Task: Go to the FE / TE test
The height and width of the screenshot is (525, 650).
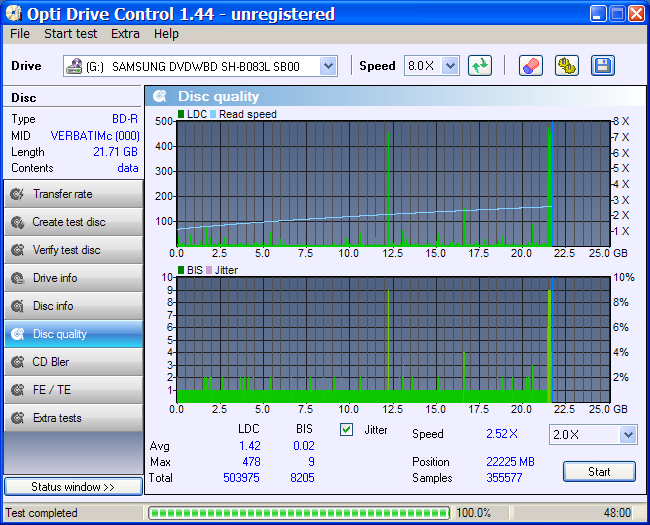Action: pos(73,390)
